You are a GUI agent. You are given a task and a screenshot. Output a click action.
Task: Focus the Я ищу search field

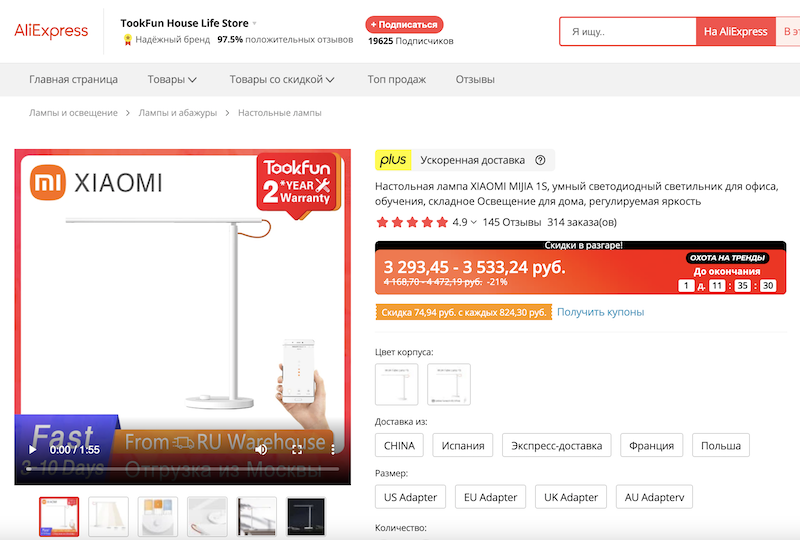click(x=628, y=32)
